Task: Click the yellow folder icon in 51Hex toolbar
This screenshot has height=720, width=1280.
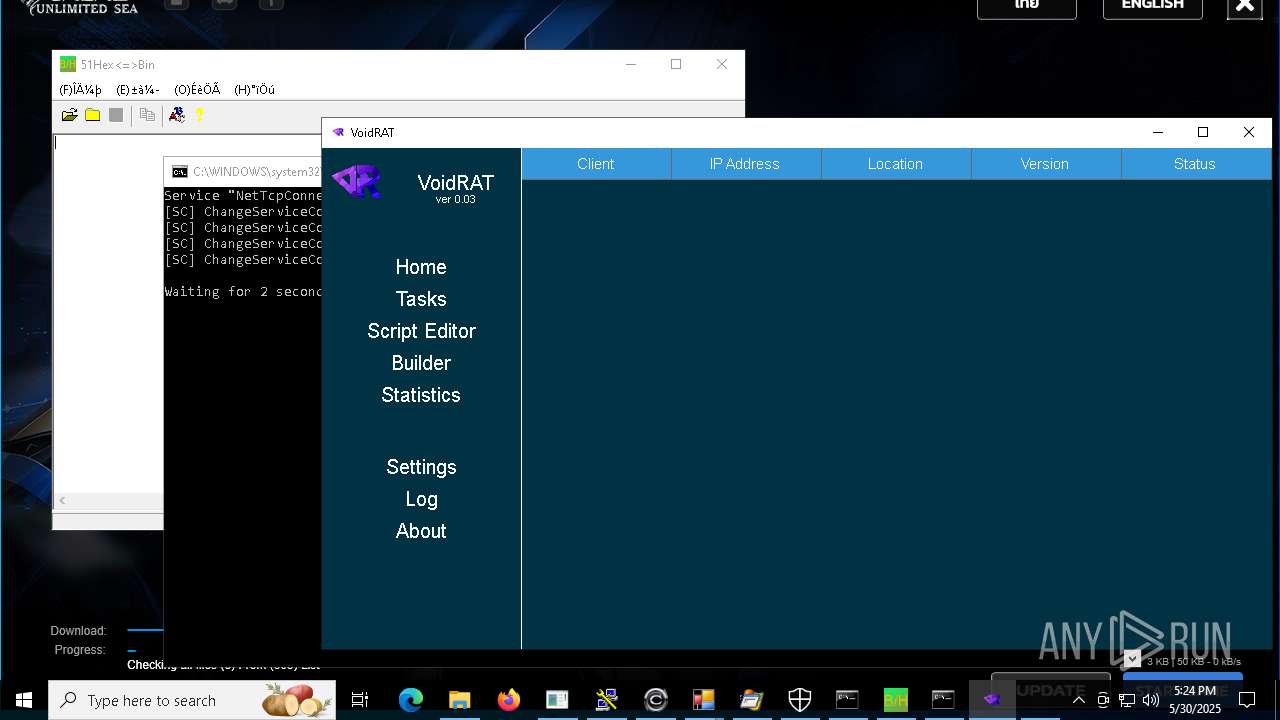Action: (92, 115)
